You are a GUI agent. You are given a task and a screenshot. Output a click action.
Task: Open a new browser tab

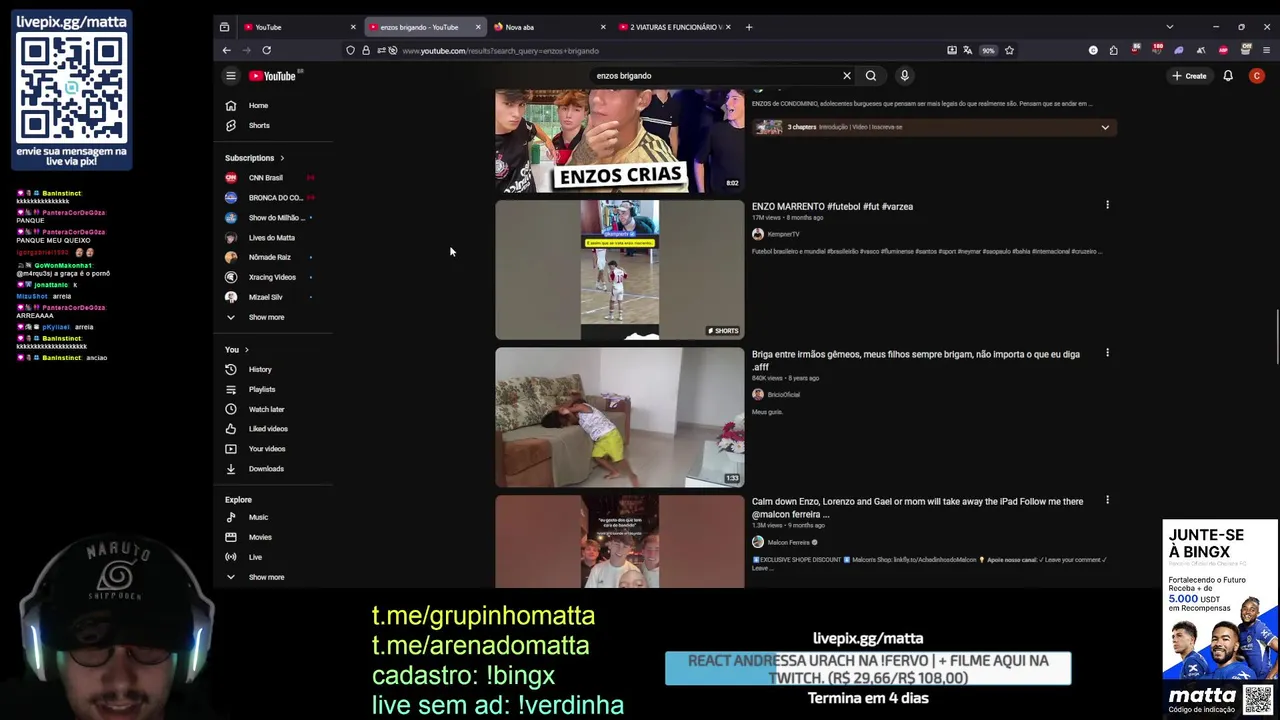pyautogui.click(x=749, y=27)
